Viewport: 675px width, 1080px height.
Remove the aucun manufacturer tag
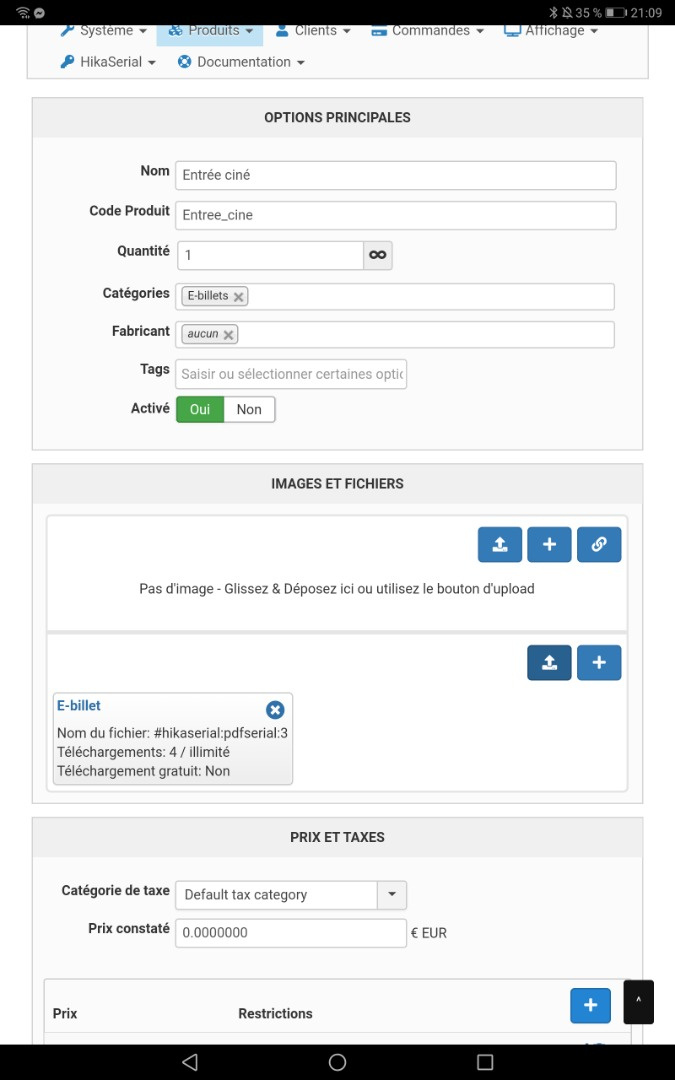(x=228, y=335)
